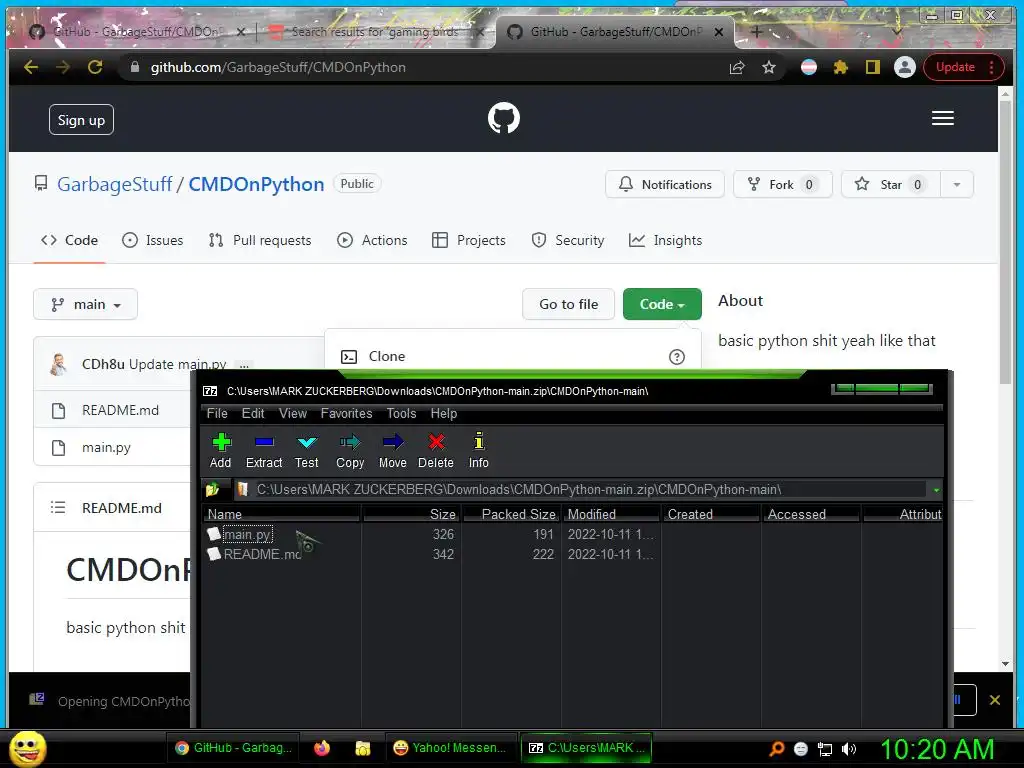Open README.md in the GitHub file list
Viewport: 1024px width, 768px height.
pos(120,410)
